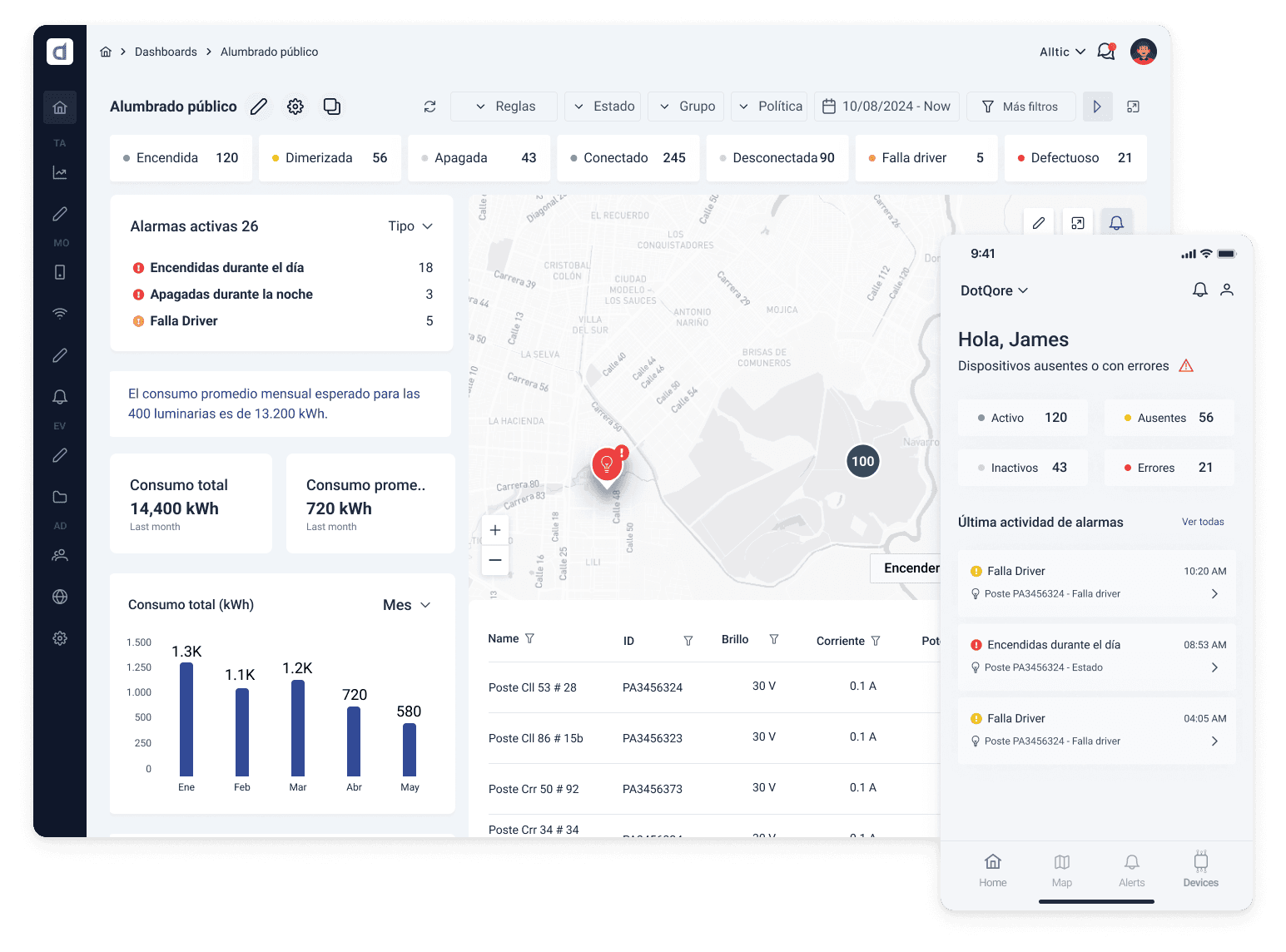
Task: Open the 10:20 AM Falla Driver alarm
Action: (1097, 583)
